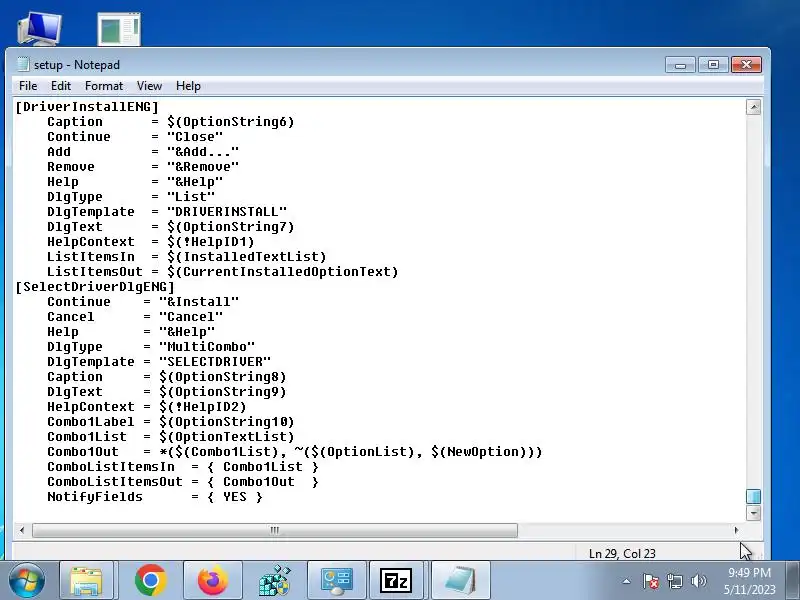Click the [SelectDriverDlgENG] section header
Image resolution: width=800 pixels, height=600 pixels.
pos(95,287)
